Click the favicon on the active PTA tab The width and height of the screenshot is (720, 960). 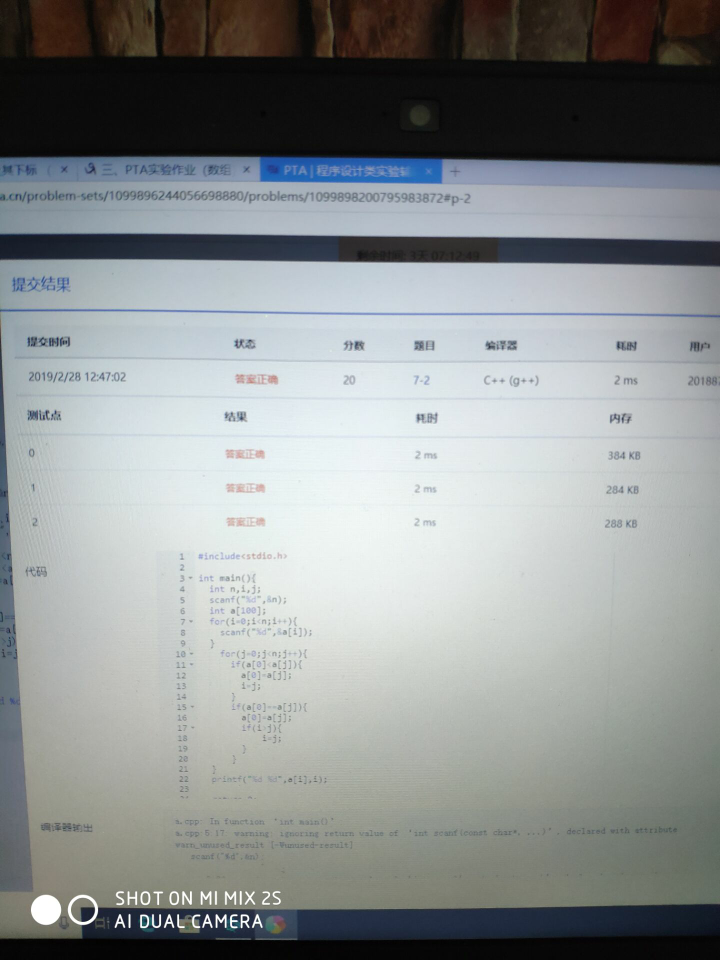273,170
